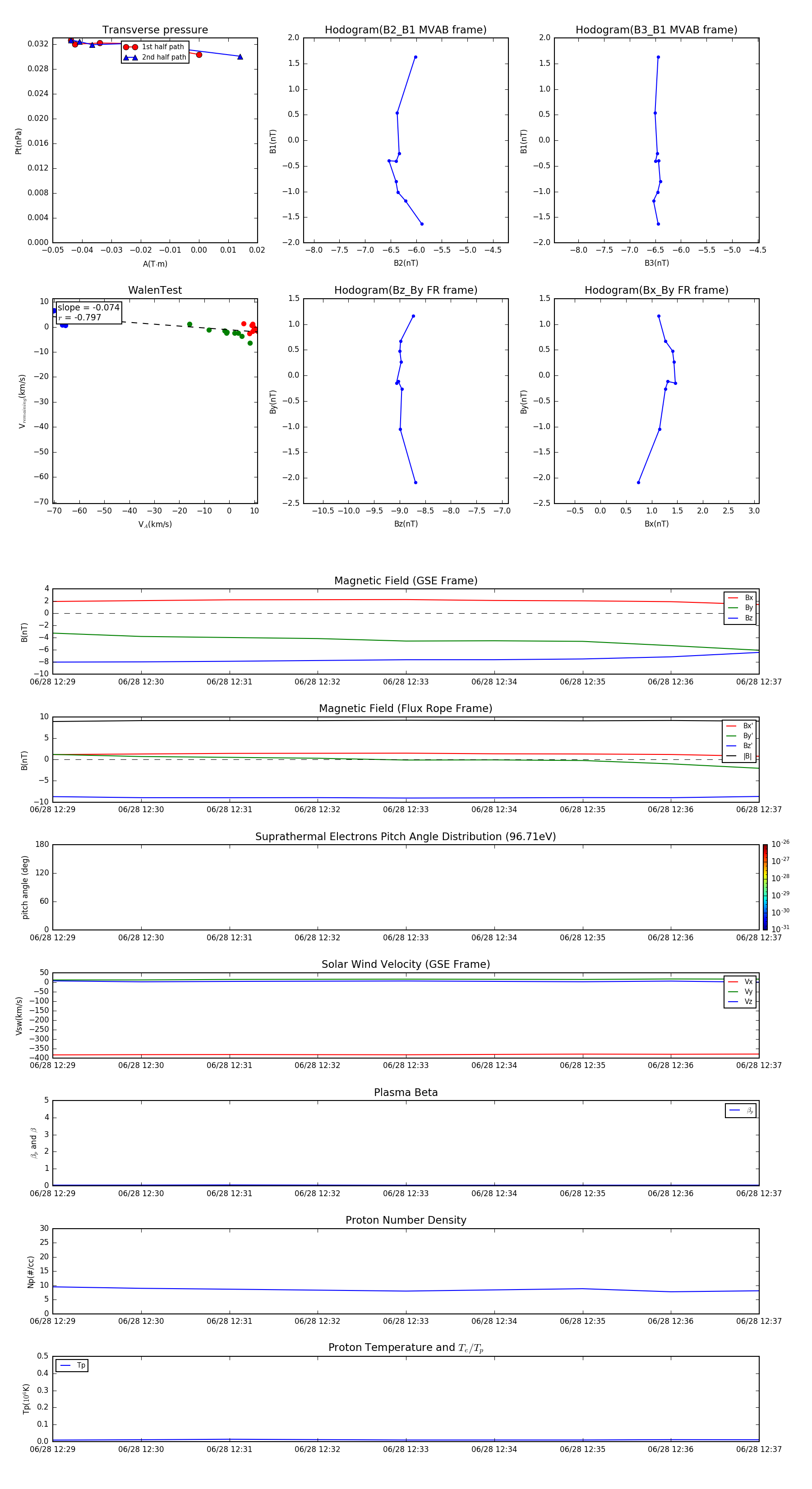Click Bx entry in GSE magnetic field legend
Viewport: 812px width, 1489px height.
[x=740, y=598]
